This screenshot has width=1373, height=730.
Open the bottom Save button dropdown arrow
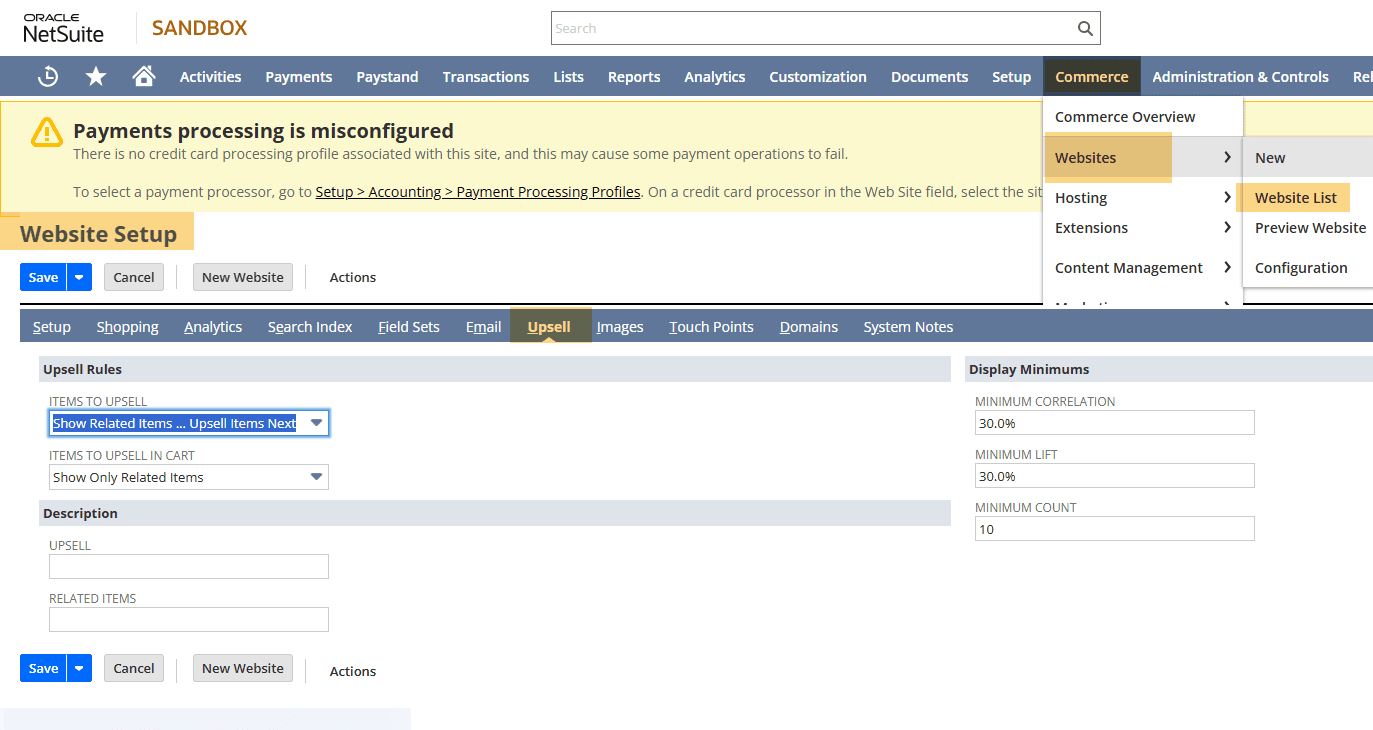tap(79, 668)
